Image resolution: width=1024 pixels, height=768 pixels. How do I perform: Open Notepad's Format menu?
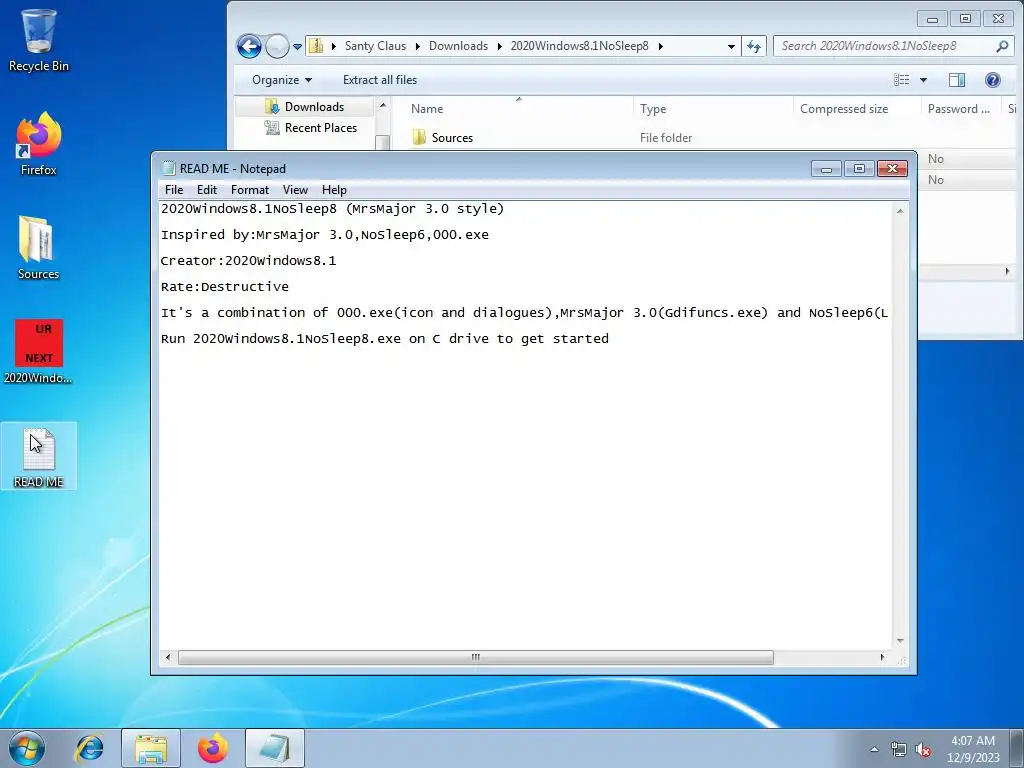tap(249, 190)
